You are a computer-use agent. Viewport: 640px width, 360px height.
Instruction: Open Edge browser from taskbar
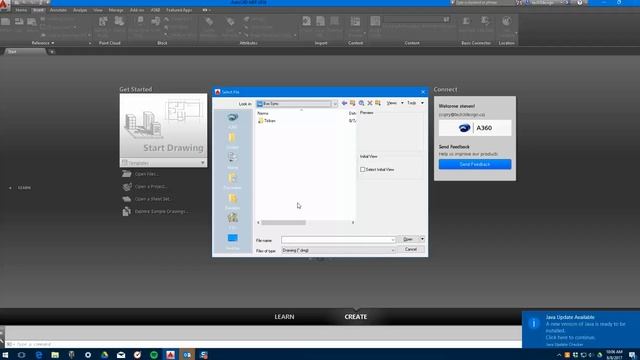point(39,355)
